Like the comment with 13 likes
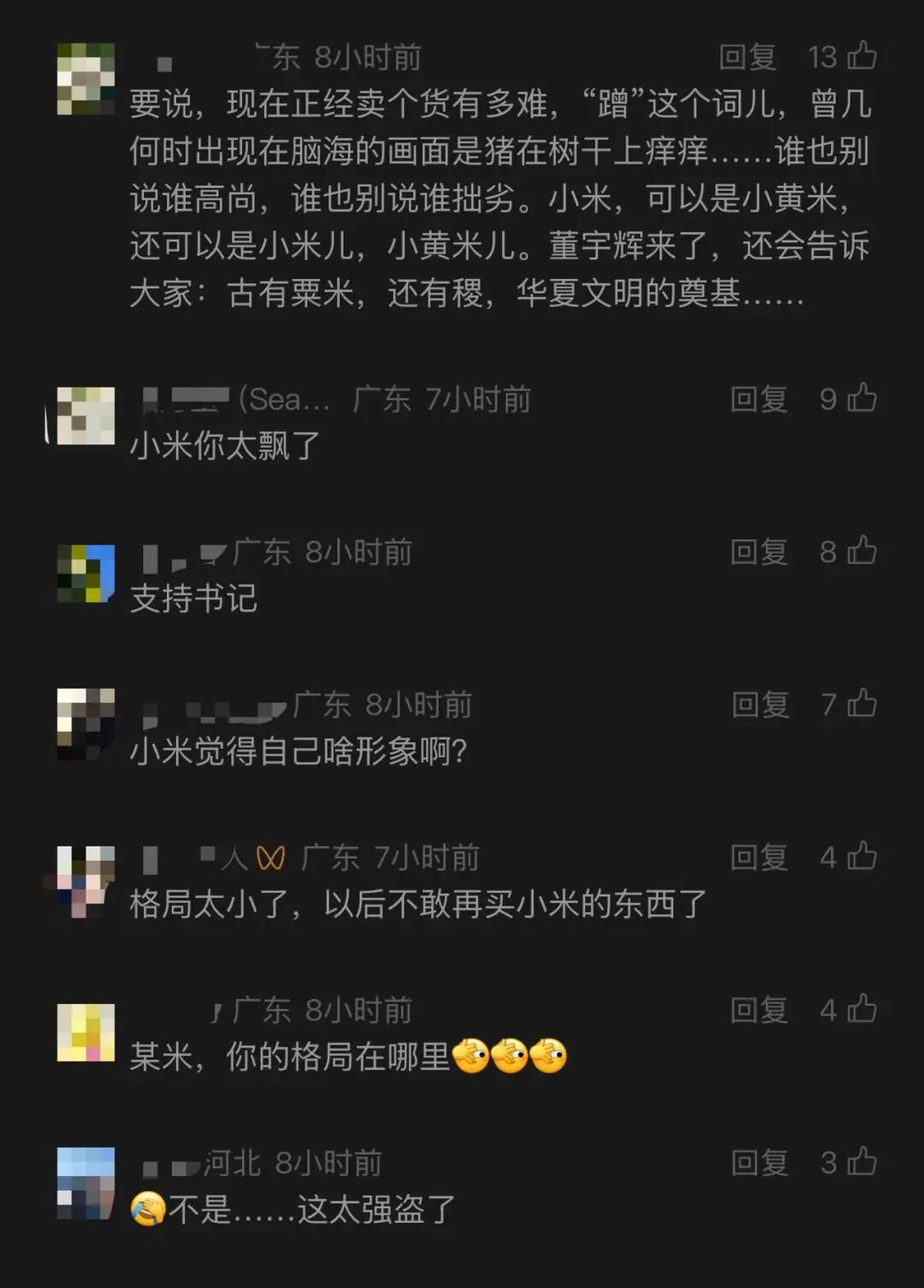 (x=862, y=56)
